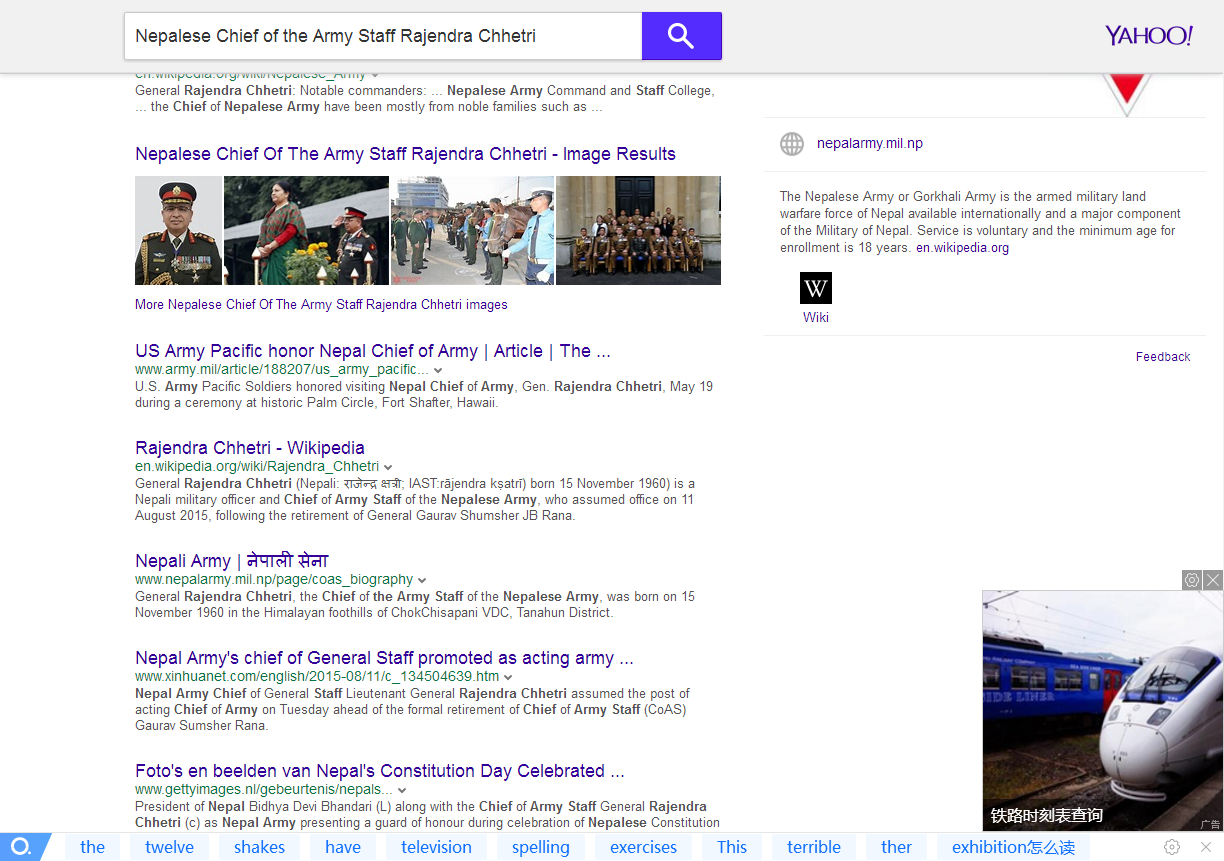Viewport: 1224px width, 861px height.
Task: Click www.gettyimages.nl URL text
Action: point(264,790)
